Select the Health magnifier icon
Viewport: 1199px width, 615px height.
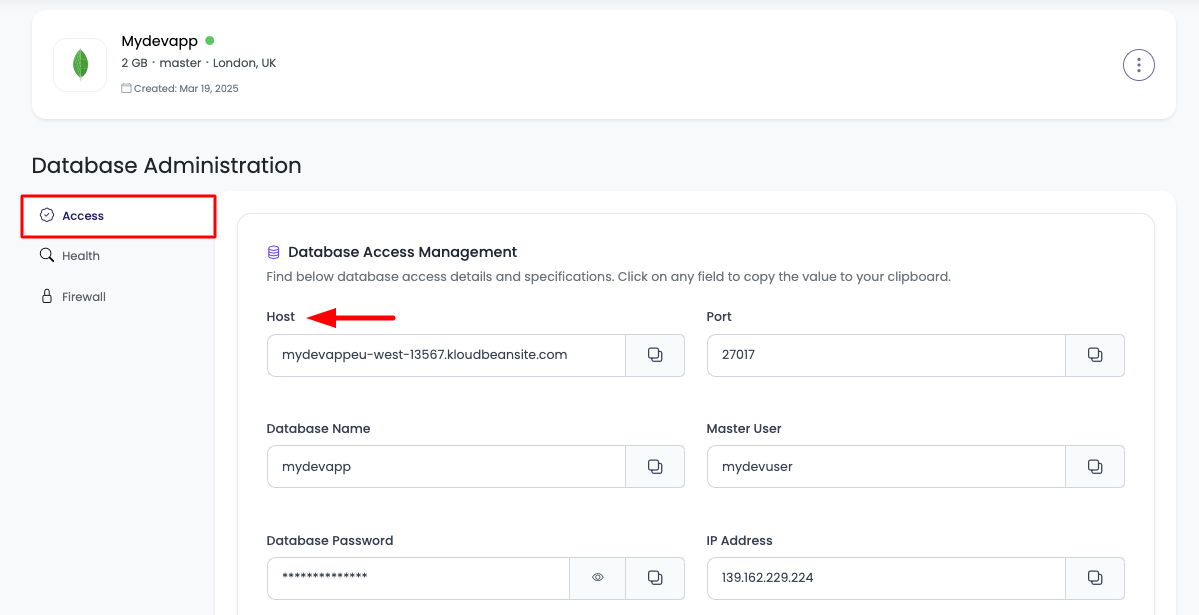click(x=47, y=255)
